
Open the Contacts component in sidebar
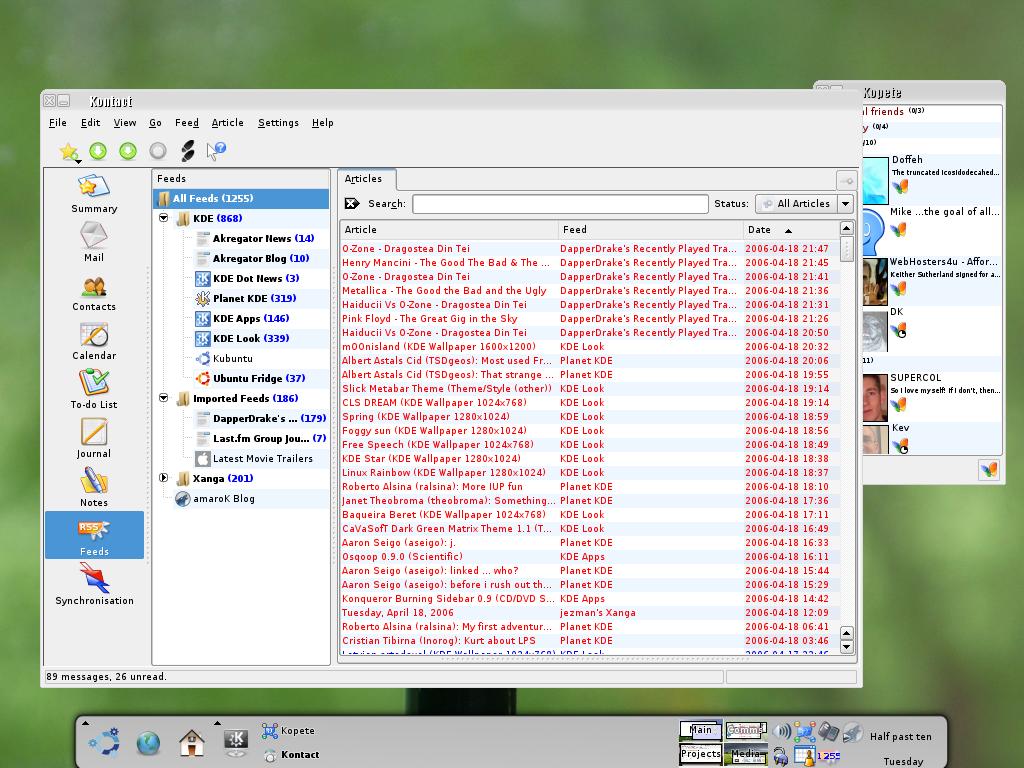click(94, 291)
